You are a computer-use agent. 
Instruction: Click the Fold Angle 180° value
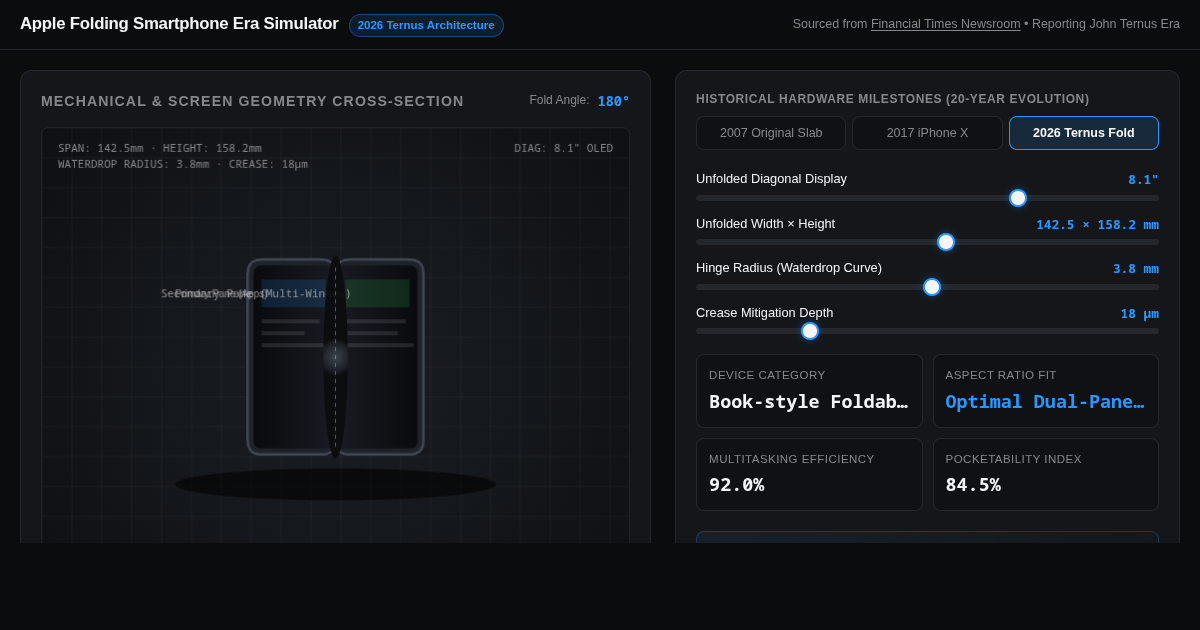coord(613,101)
